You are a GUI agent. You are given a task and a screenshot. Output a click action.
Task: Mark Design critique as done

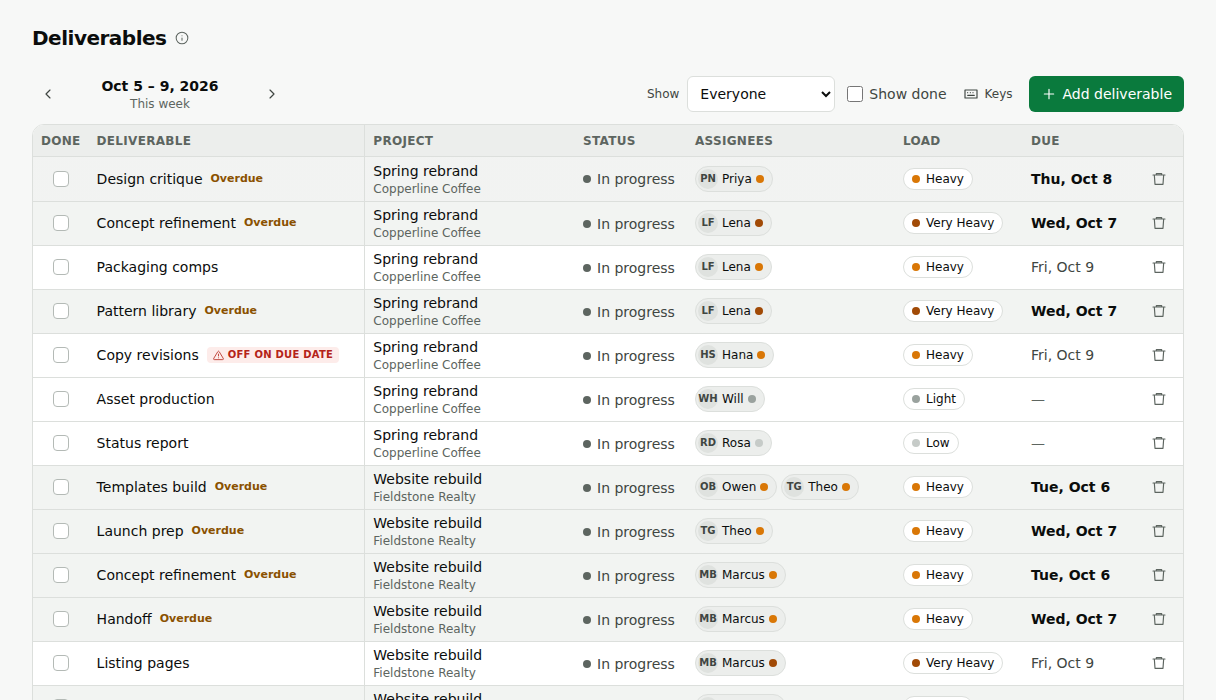61,179
